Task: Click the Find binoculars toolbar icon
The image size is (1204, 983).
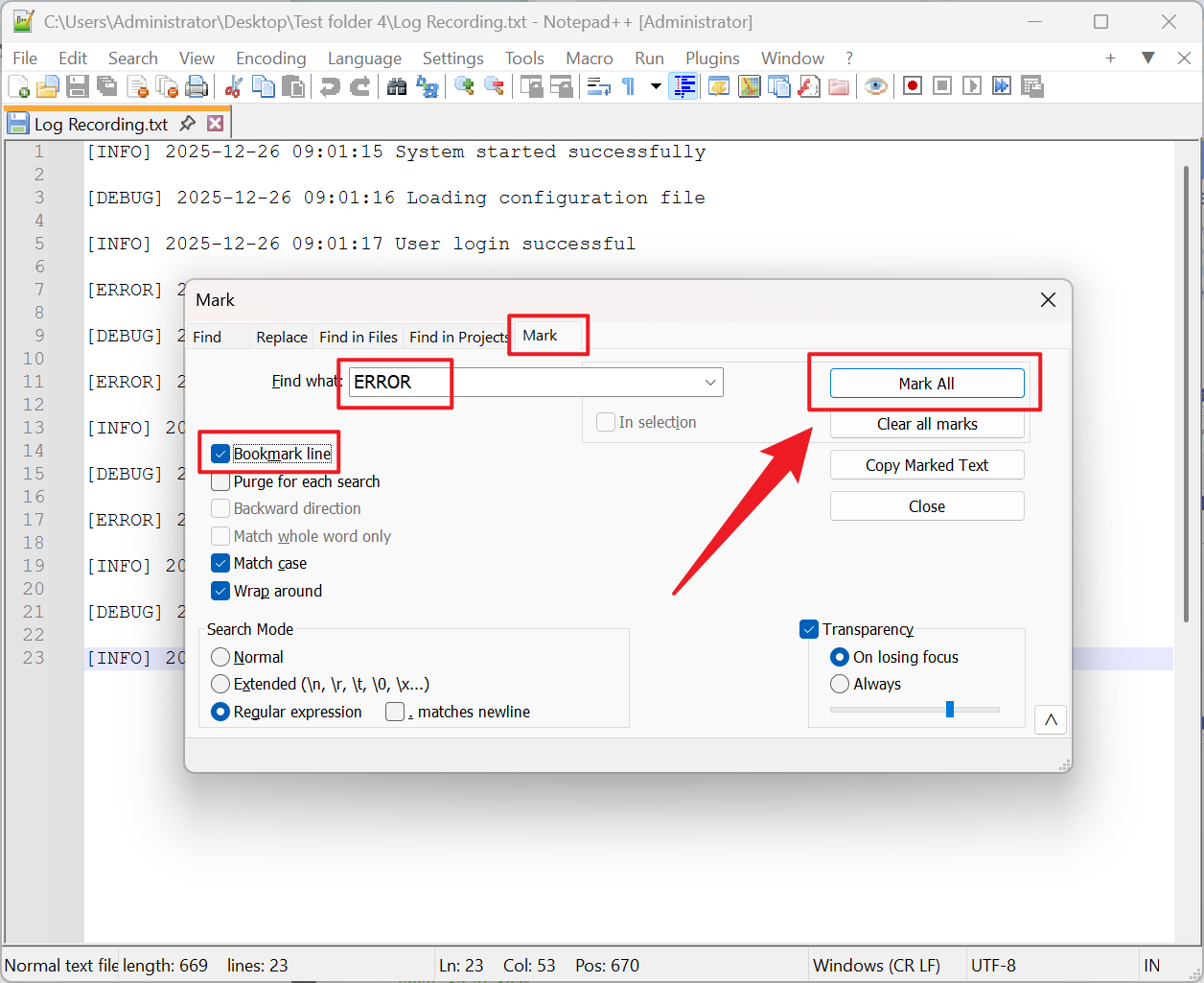Action: click(397, 87)
